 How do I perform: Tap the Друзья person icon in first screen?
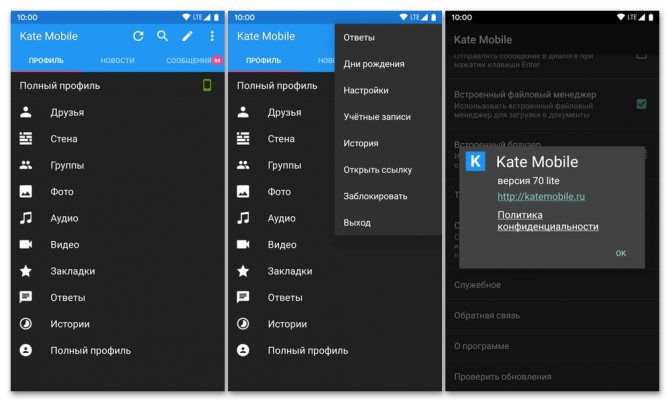click(26, 112)
